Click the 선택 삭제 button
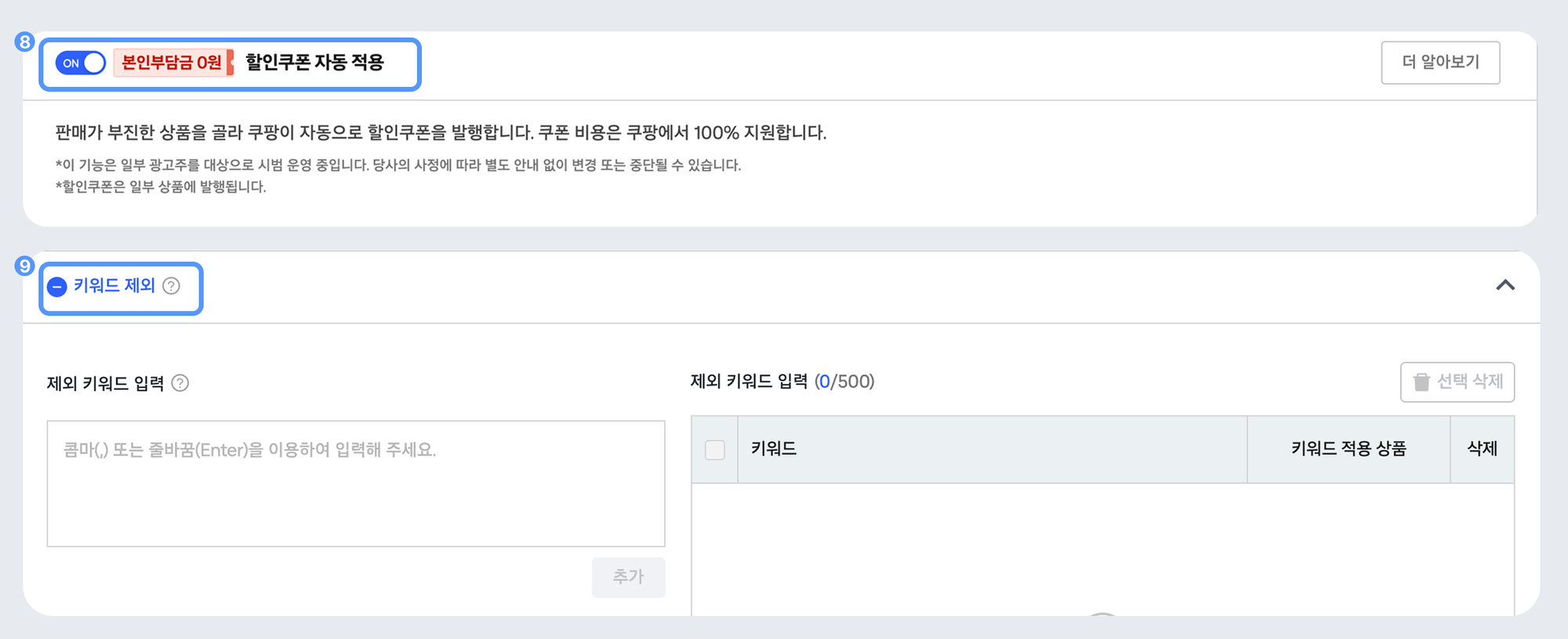1568x639 pixels. point(1457,382)
